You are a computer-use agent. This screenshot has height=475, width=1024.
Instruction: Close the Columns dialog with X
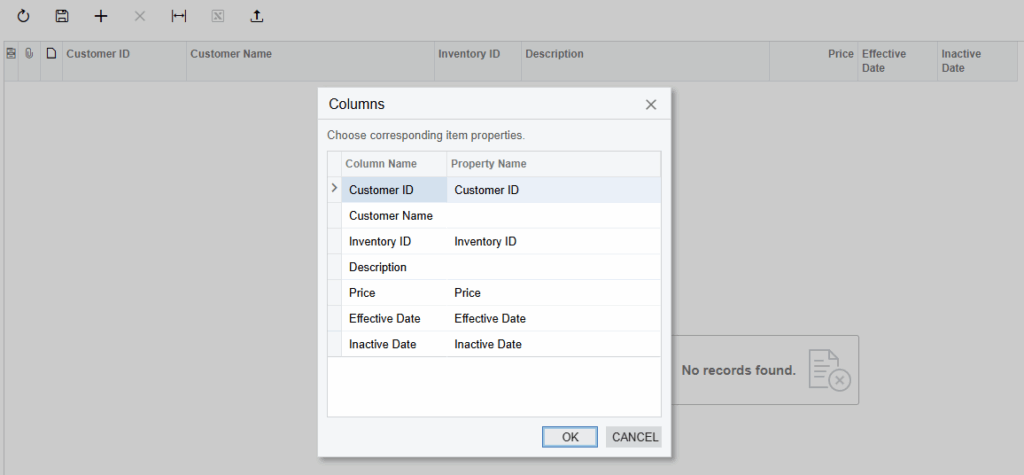click(651, 104)
